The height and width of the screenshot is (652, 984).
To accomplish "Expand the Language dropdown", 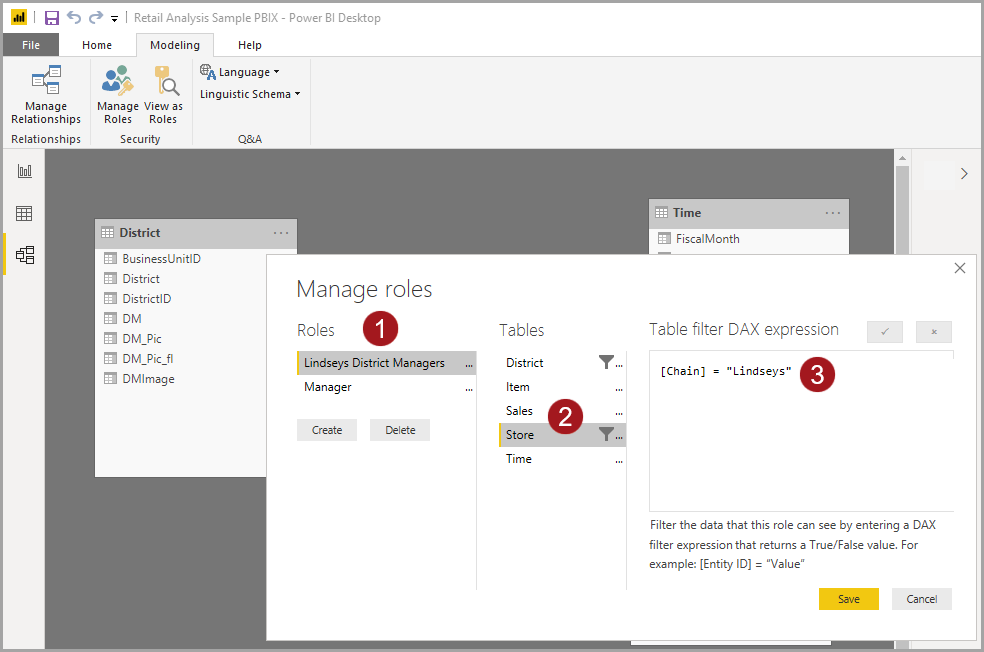I will (240, 72).
